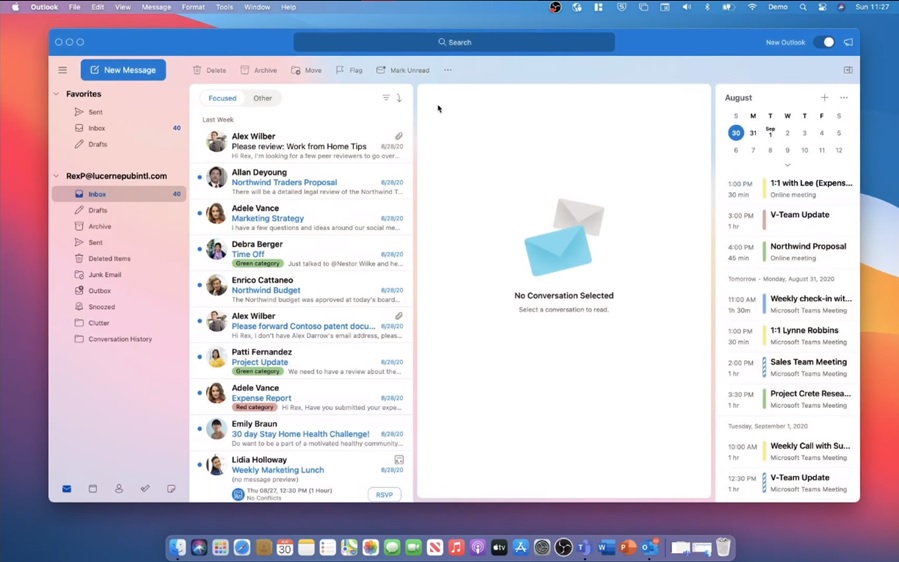899x562 pixels.
Task: Click the Red category tag on Expense Report
Action: (255, 407)
